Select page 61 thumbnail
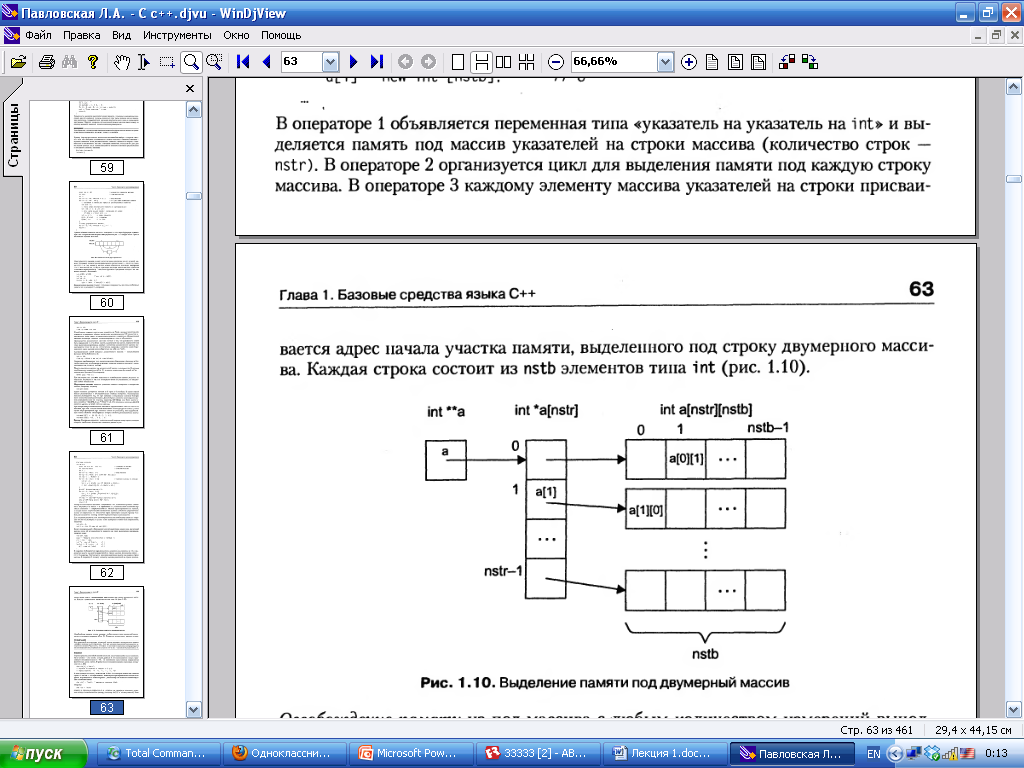The image size is (1024, 768). click(106, 380)
